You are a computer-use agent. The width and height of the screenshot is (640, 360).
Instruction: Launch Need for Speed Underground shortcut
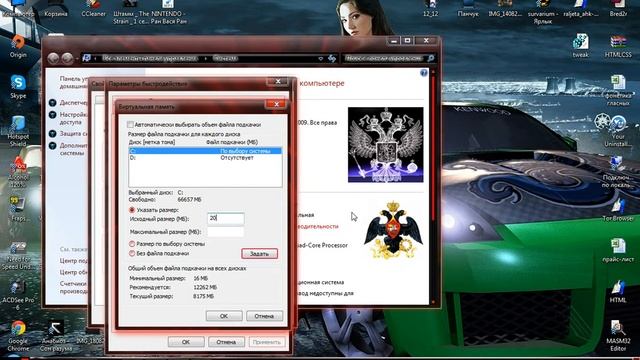click(x=18, y=256)
